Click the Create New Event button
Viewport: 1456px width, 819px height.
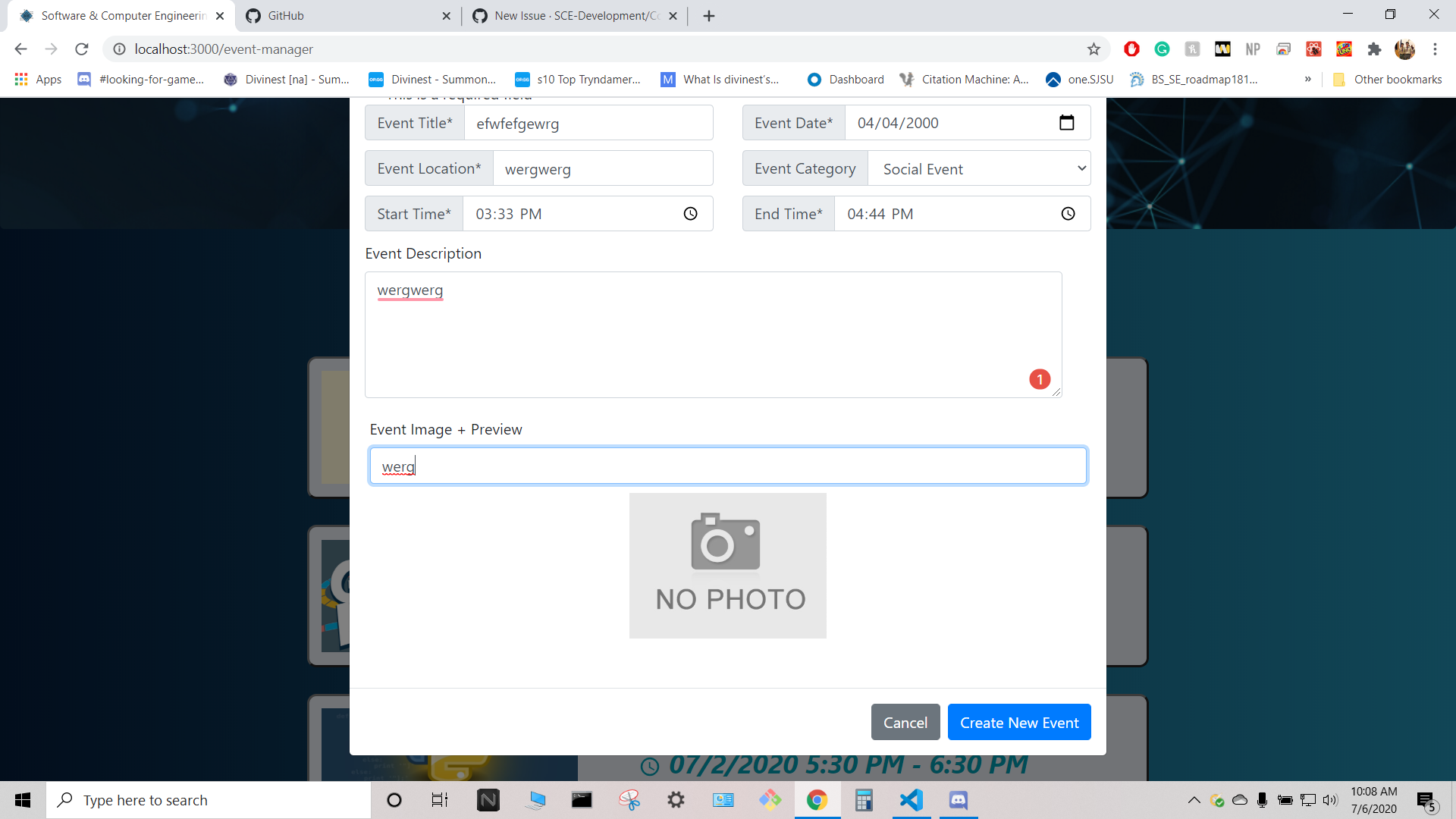click(1019, 722)
